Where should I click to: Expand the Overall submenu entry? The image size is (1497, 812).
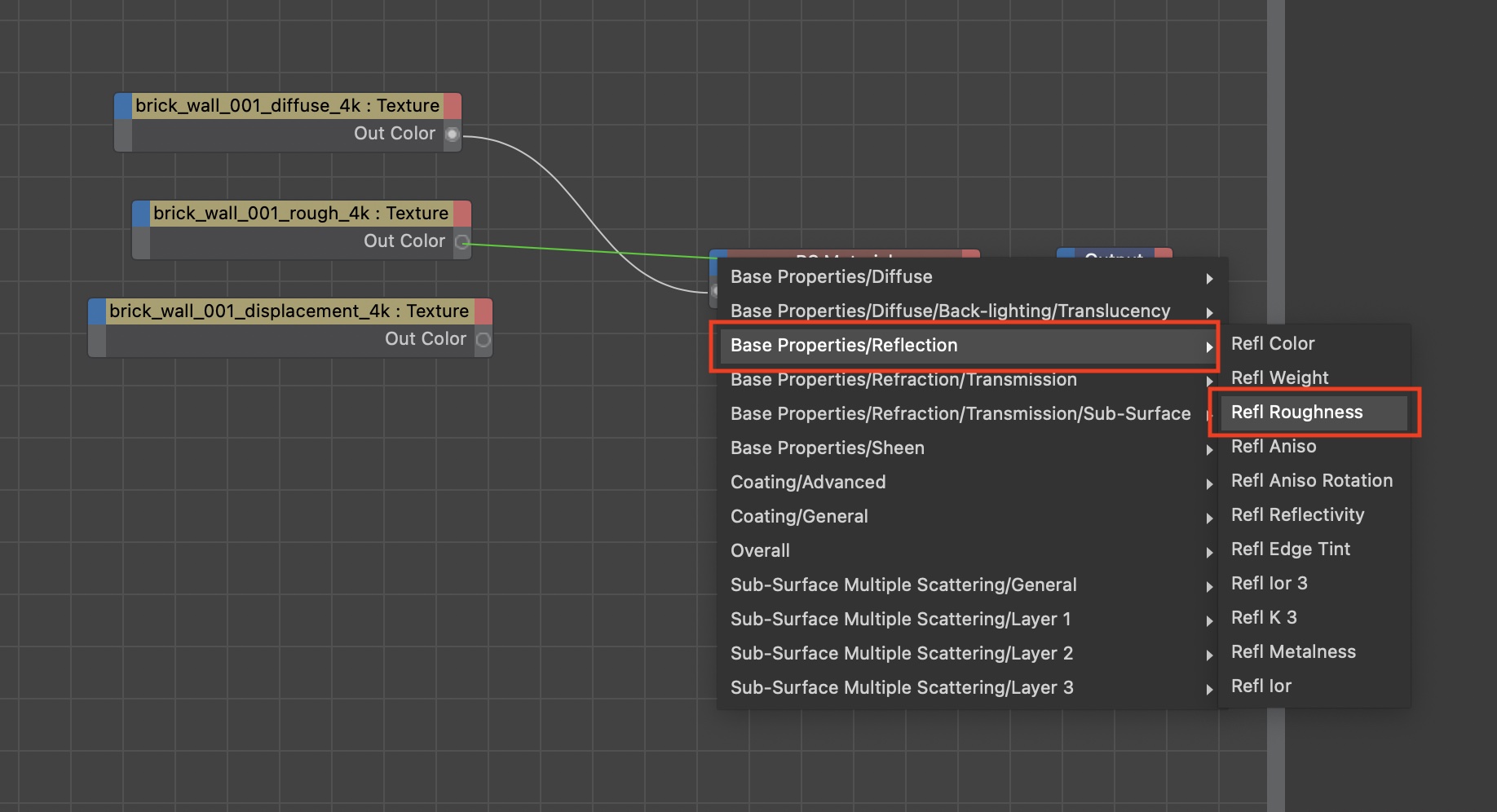point(760,551)
